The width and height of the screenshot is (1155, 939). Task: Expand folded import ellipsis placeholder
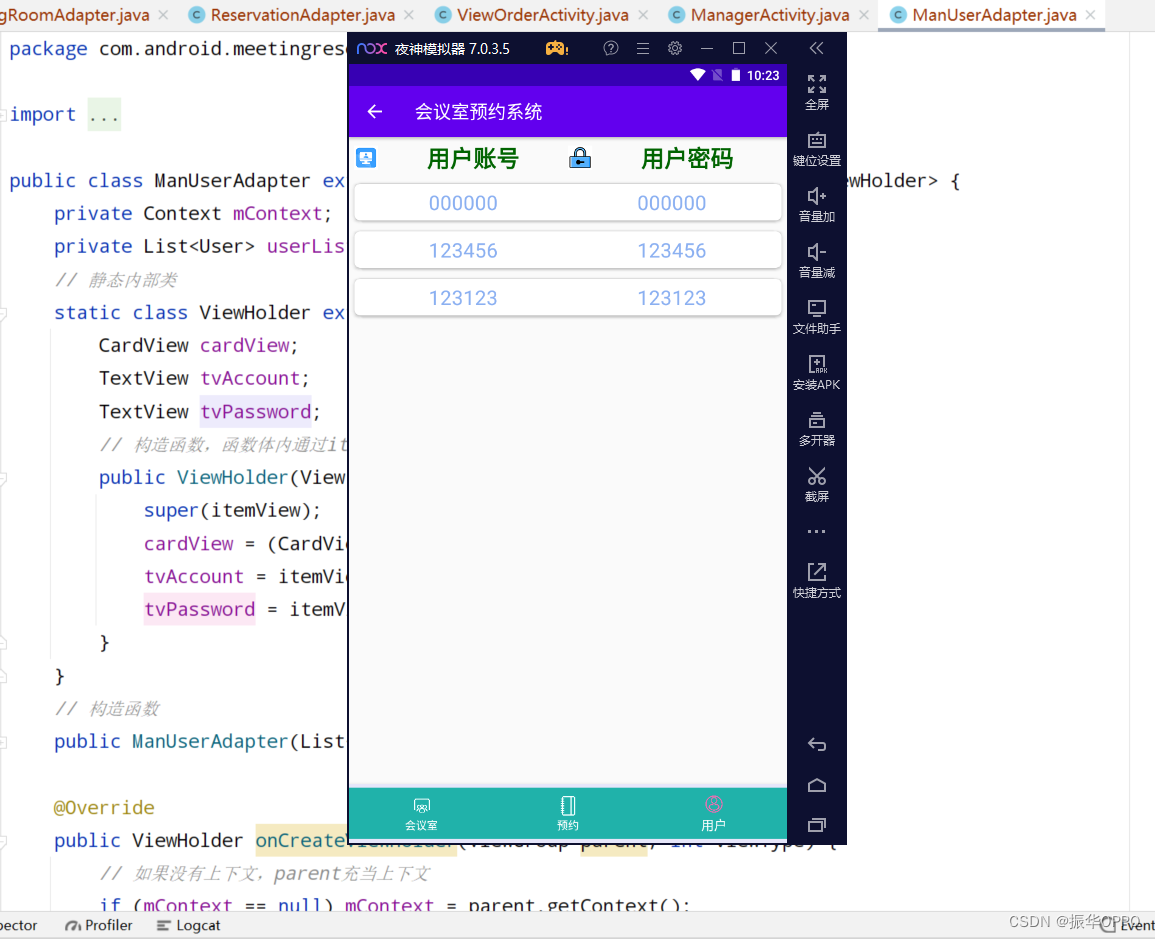[104, 115]
